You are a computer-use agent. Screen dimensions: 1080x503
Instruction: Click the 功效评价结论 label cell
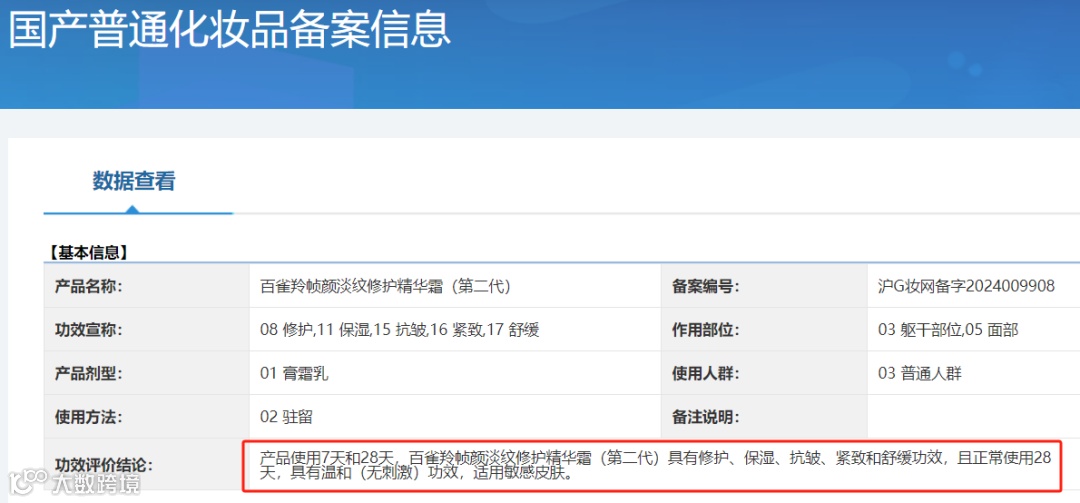point(146,464)
